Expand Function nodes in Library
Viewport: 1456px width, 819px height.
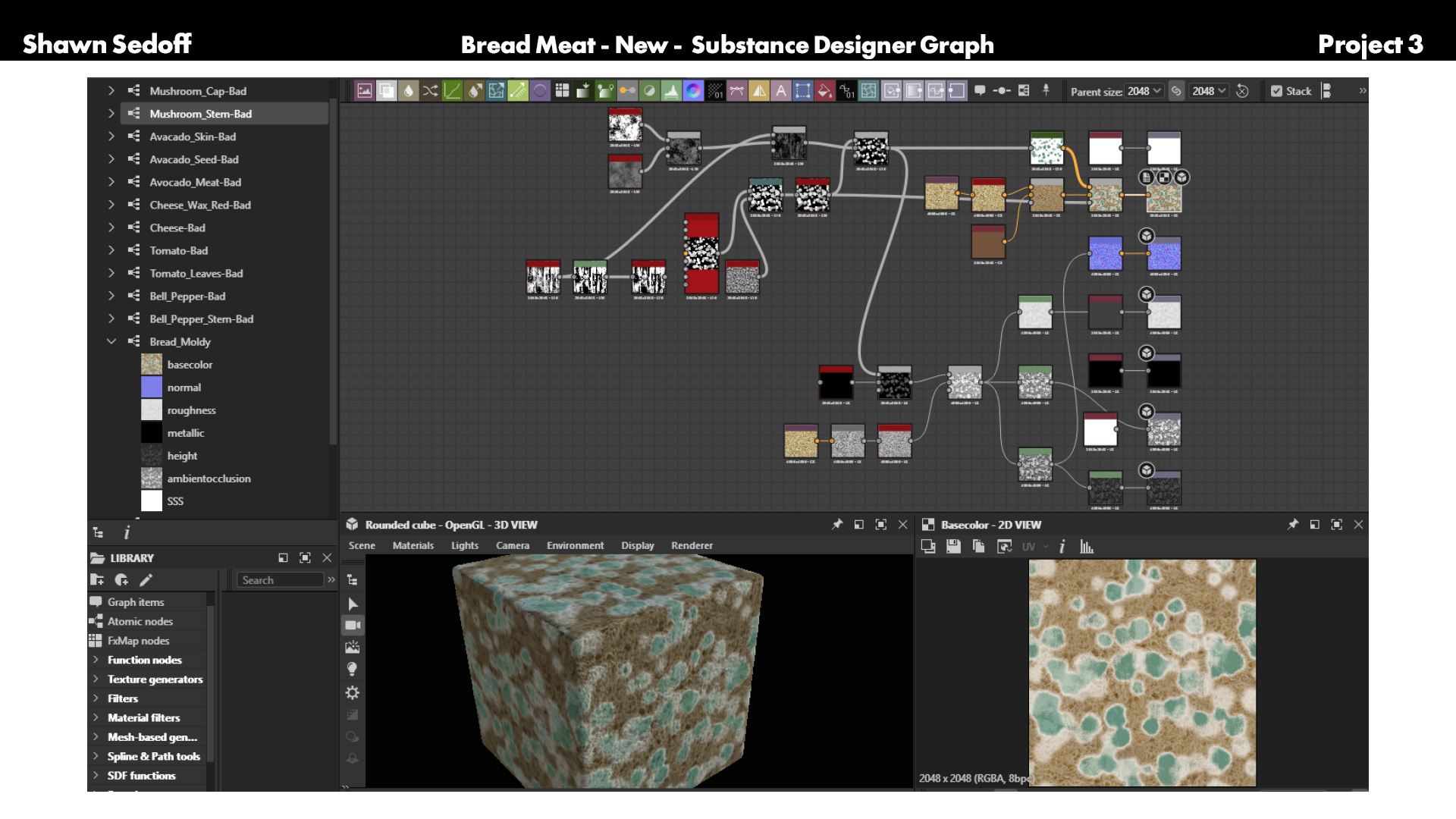(x=96, y=660)
